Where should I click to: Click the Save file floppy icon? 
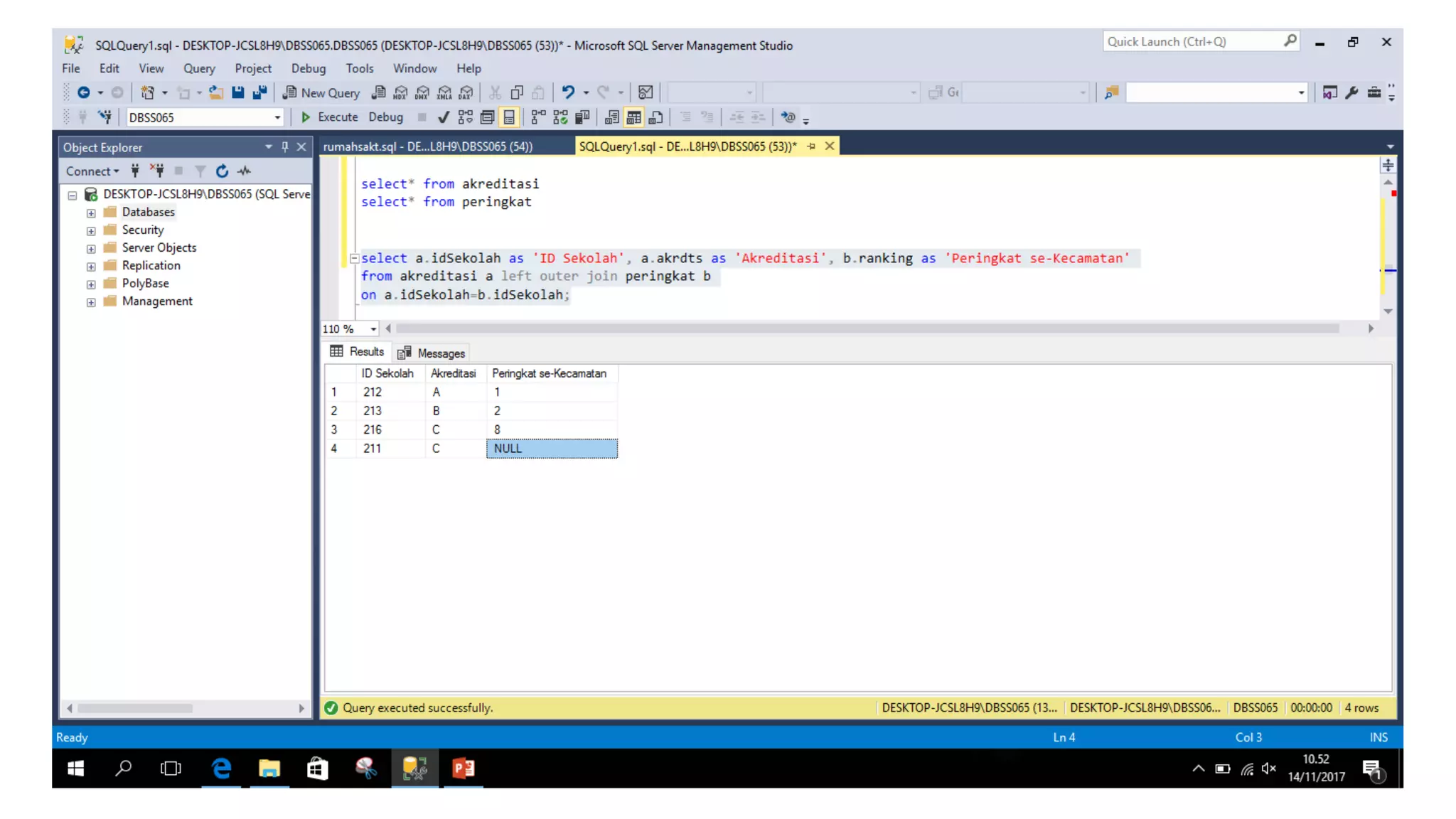click(x=238, y=92)
